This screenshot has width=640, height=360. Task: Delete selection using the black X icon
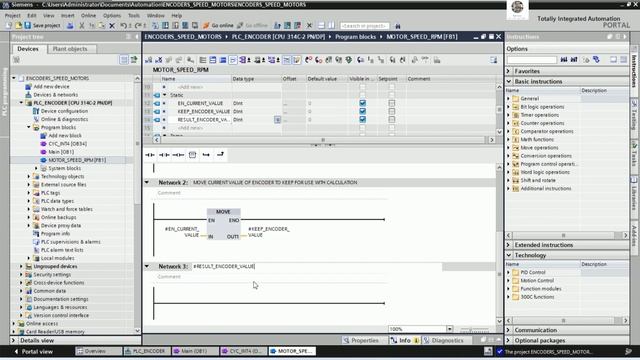(x=112, y=25)
